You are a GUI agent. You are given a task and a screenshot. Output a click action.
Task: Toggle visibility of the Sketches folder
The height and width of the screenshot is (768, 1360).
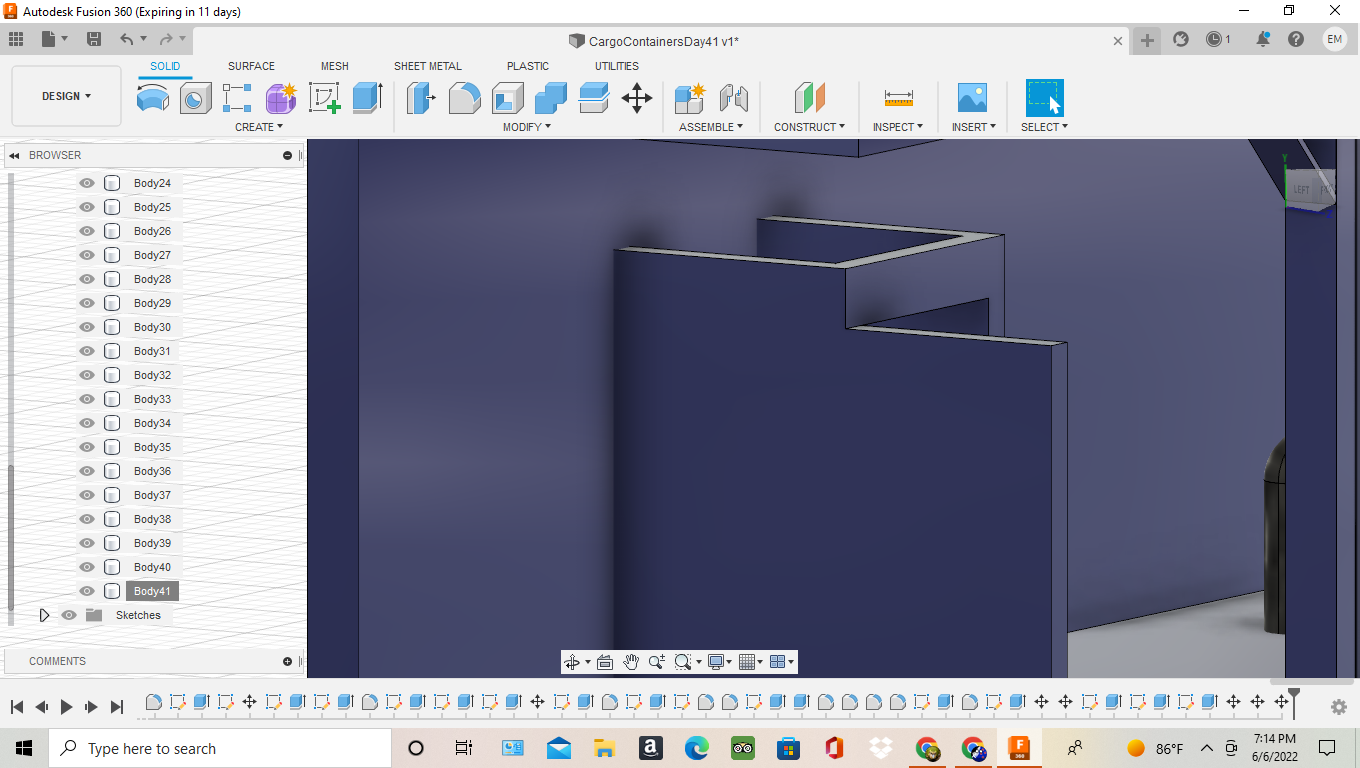tap(69, 615)
